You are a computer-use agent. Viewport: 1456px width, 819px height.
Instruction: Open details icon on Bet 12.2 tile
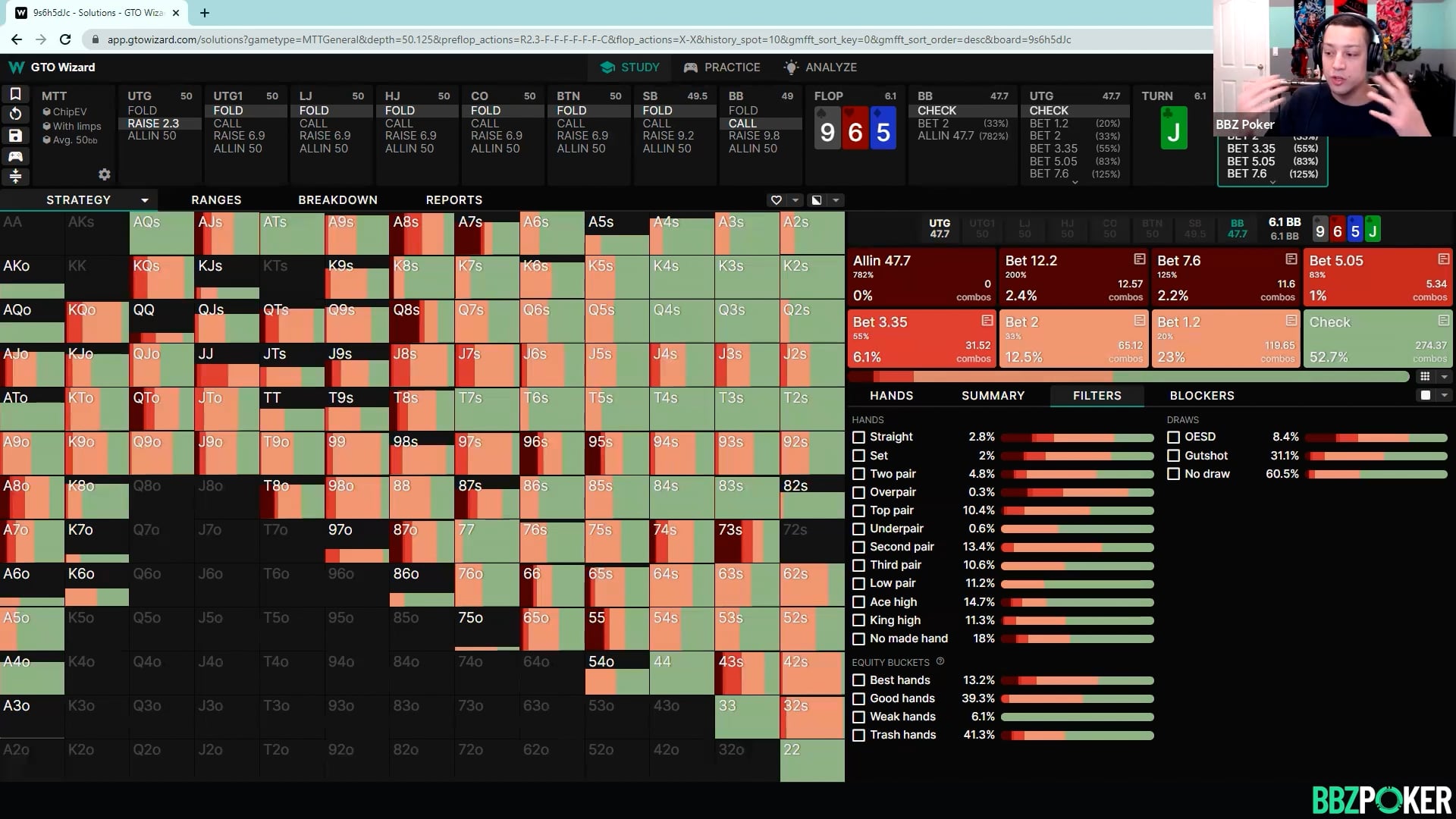pos(1139,259)
